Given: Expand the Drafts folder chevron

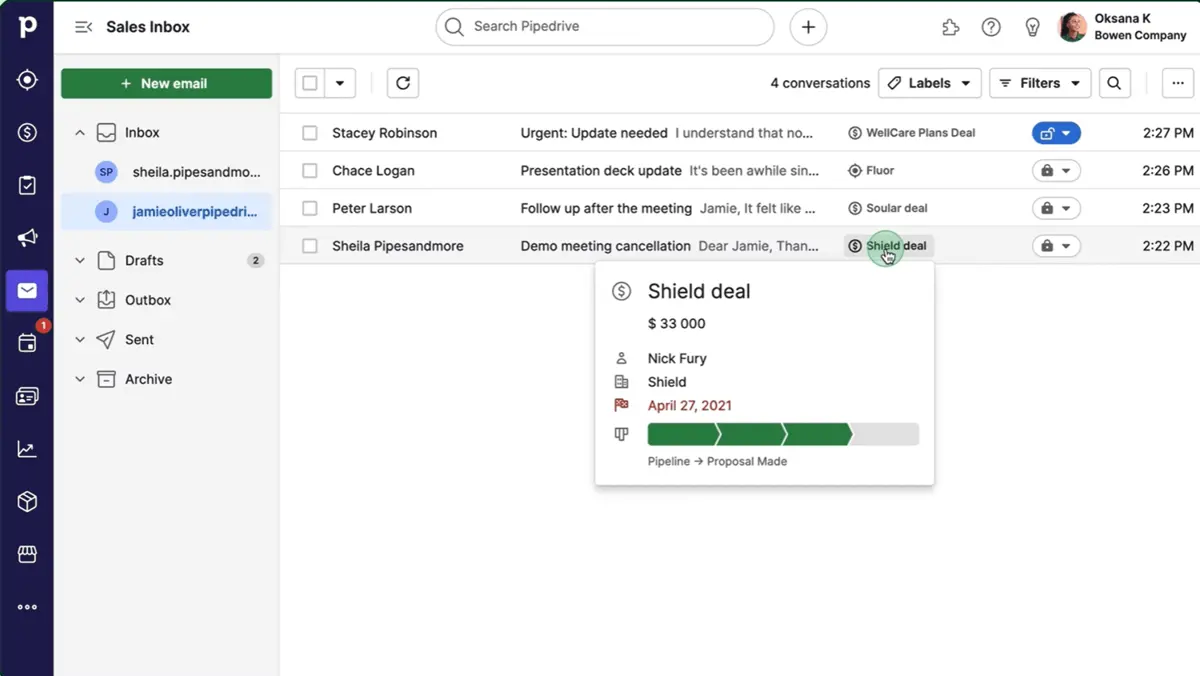Looking at the screenshot, I should (x=80, y=260).
